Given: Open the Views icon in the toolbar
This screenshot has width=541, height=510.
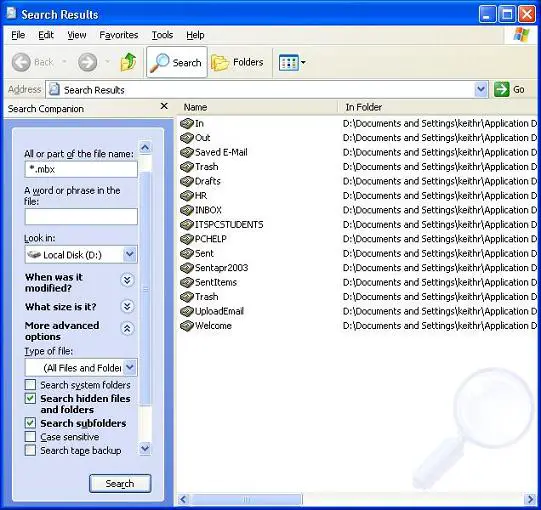Looking at the screenshot, I should pyautogui.click(x=292, y=62).
